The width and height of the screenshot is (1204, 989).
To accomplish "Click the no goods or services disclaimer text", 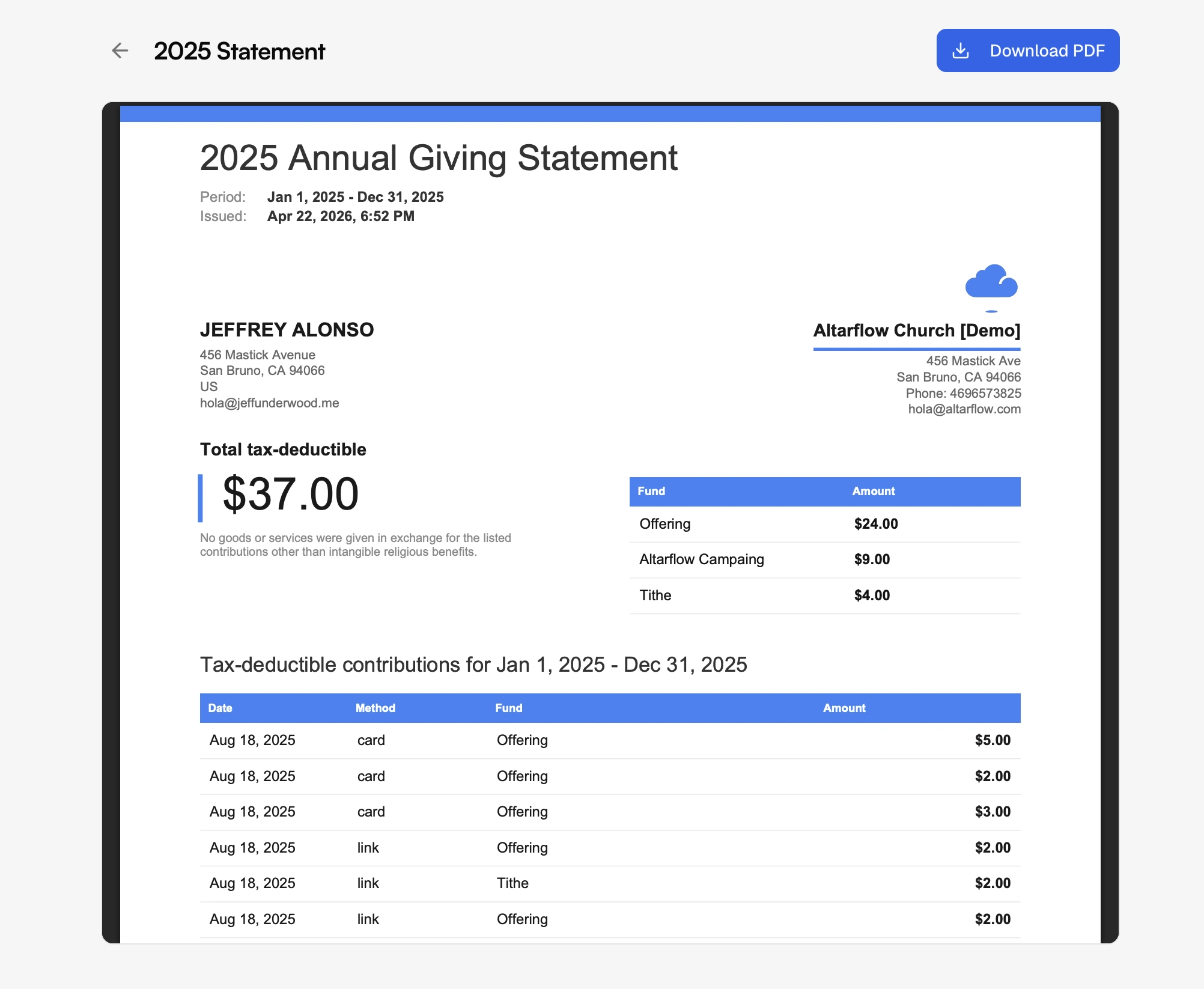I will [356, 545].
